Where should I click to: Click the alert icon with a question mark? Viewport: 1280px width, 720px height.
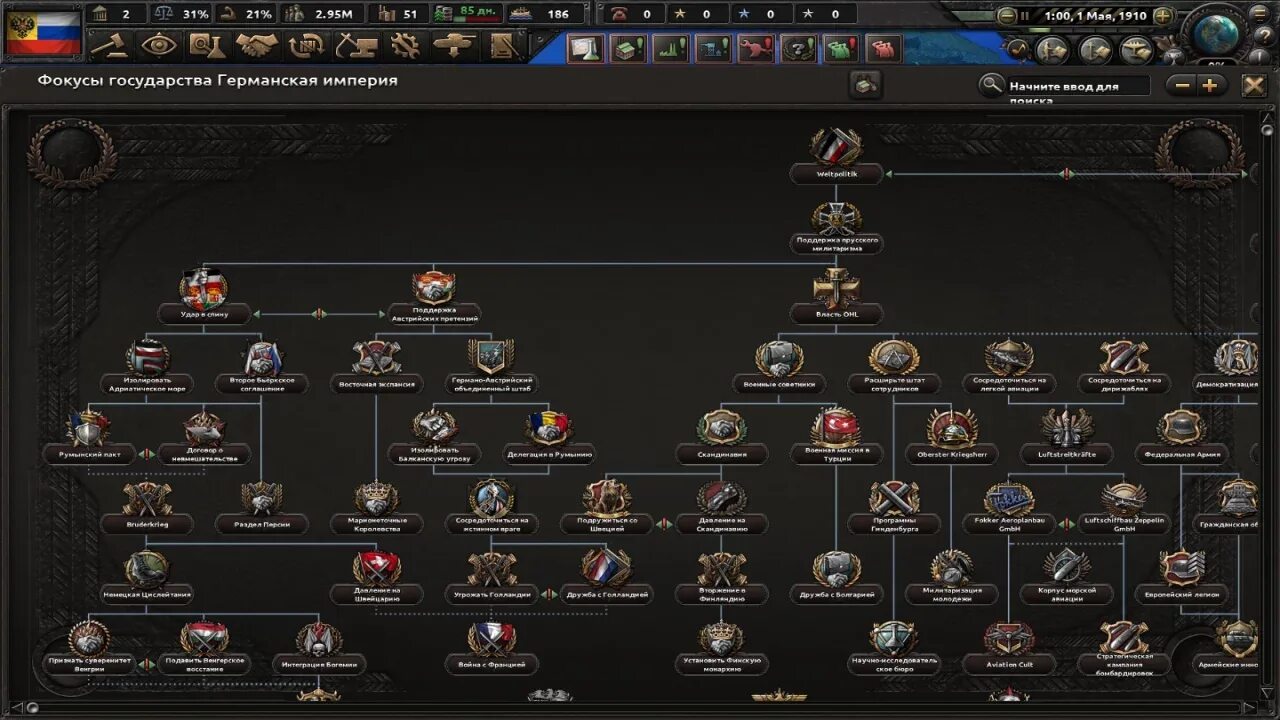click(797, 48)
